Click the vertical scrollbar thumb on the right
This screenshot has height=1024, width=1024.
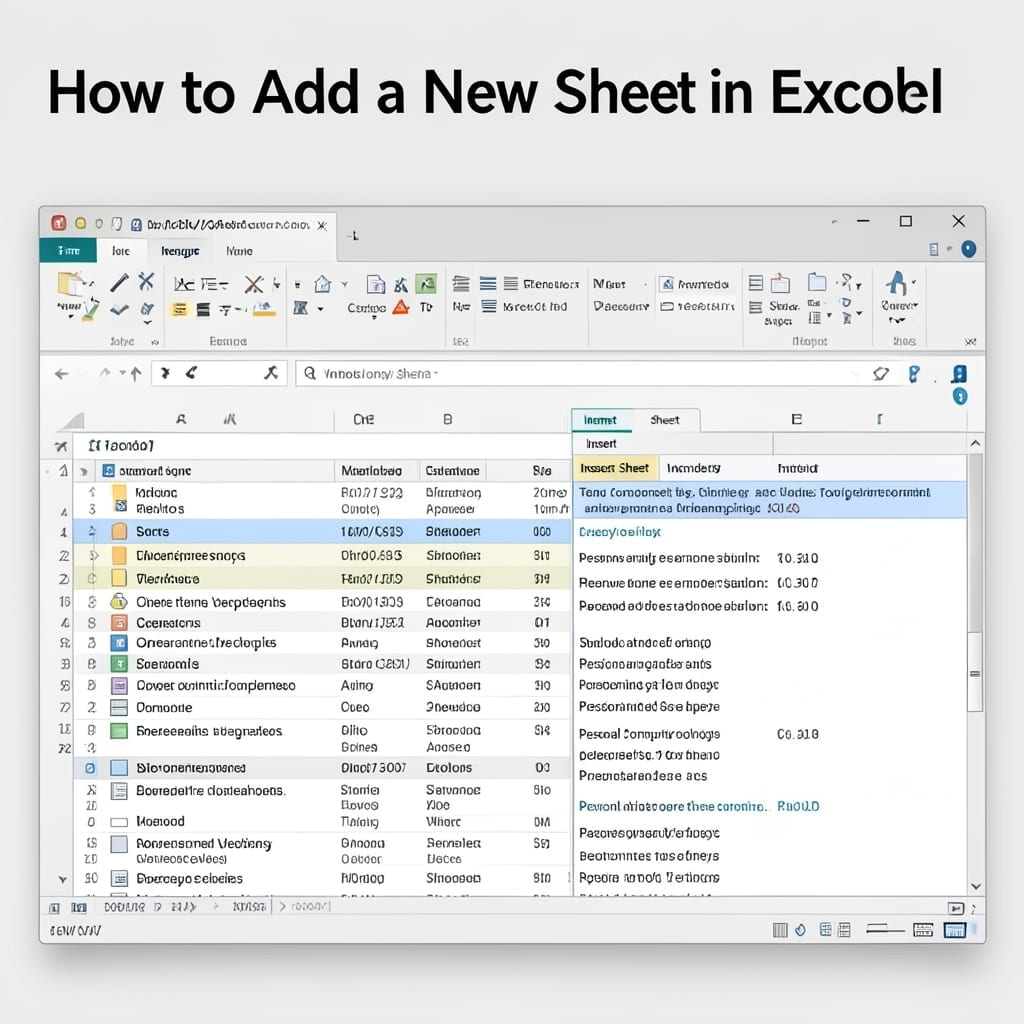[975, 673]
